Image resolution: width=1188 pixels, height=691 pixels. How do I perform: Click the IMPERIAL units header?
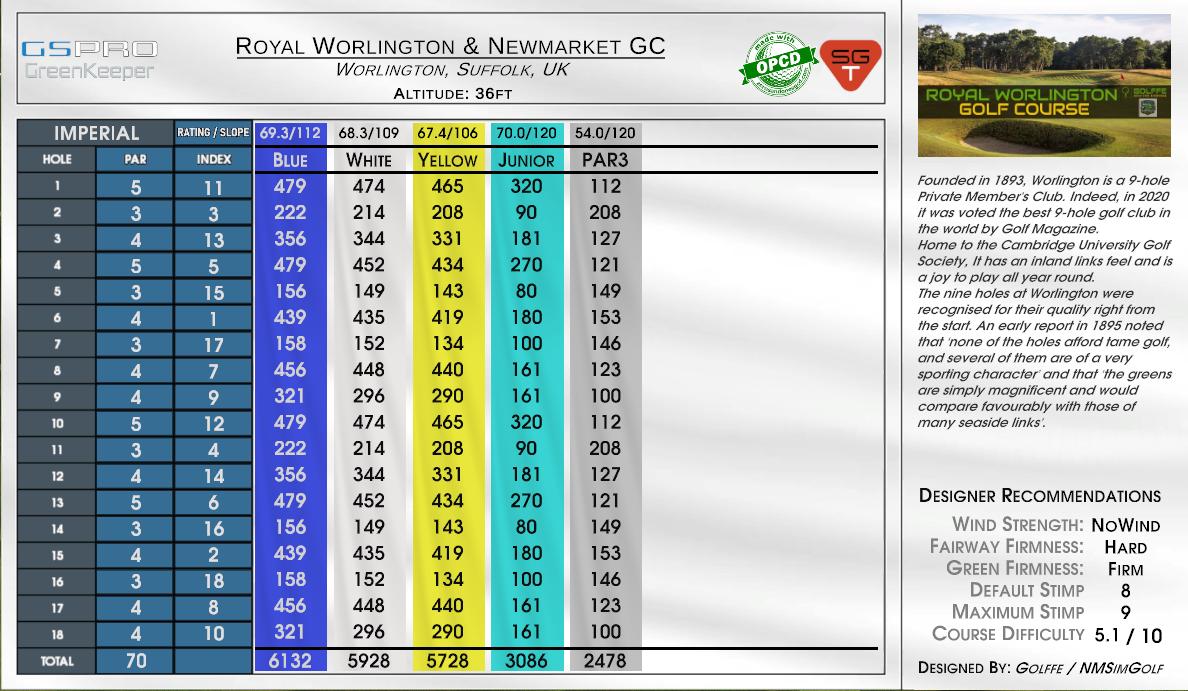tap(96, 133)
